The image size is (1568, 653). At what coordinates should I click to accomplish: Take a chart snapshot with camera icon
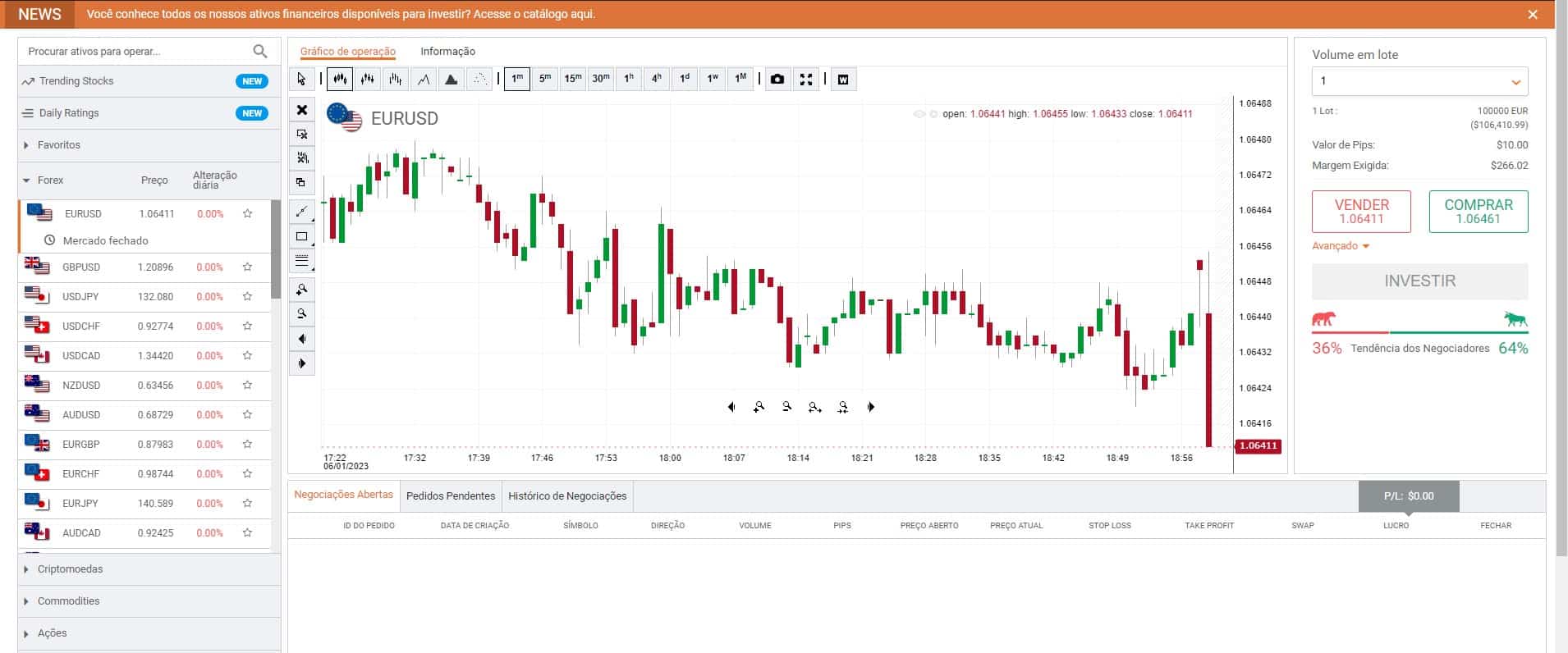[x=777, y=79]
